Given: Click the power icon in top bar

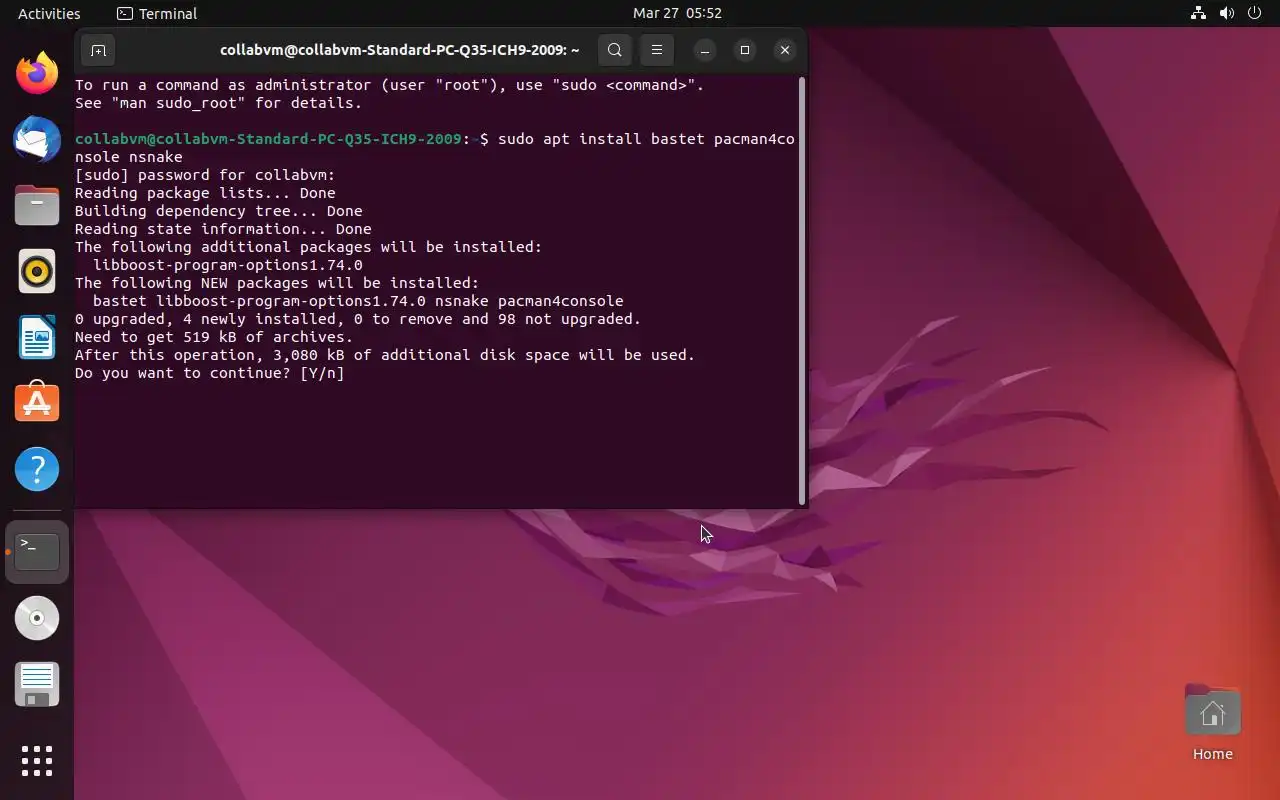Looking at the screenshot, I should pyautogui.click(x=1255, y=13).
